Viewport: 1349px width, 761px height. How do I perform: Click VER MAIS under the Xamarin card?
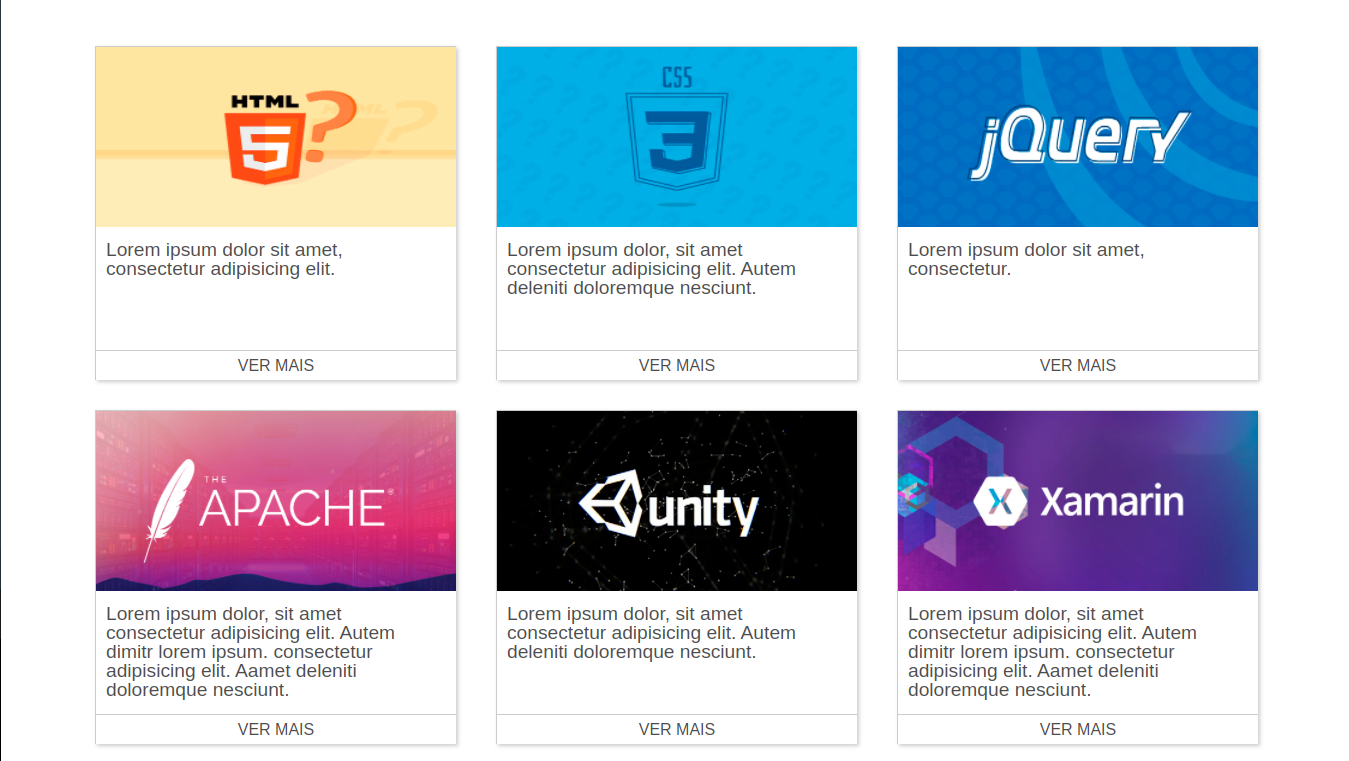pos(1078,729)
